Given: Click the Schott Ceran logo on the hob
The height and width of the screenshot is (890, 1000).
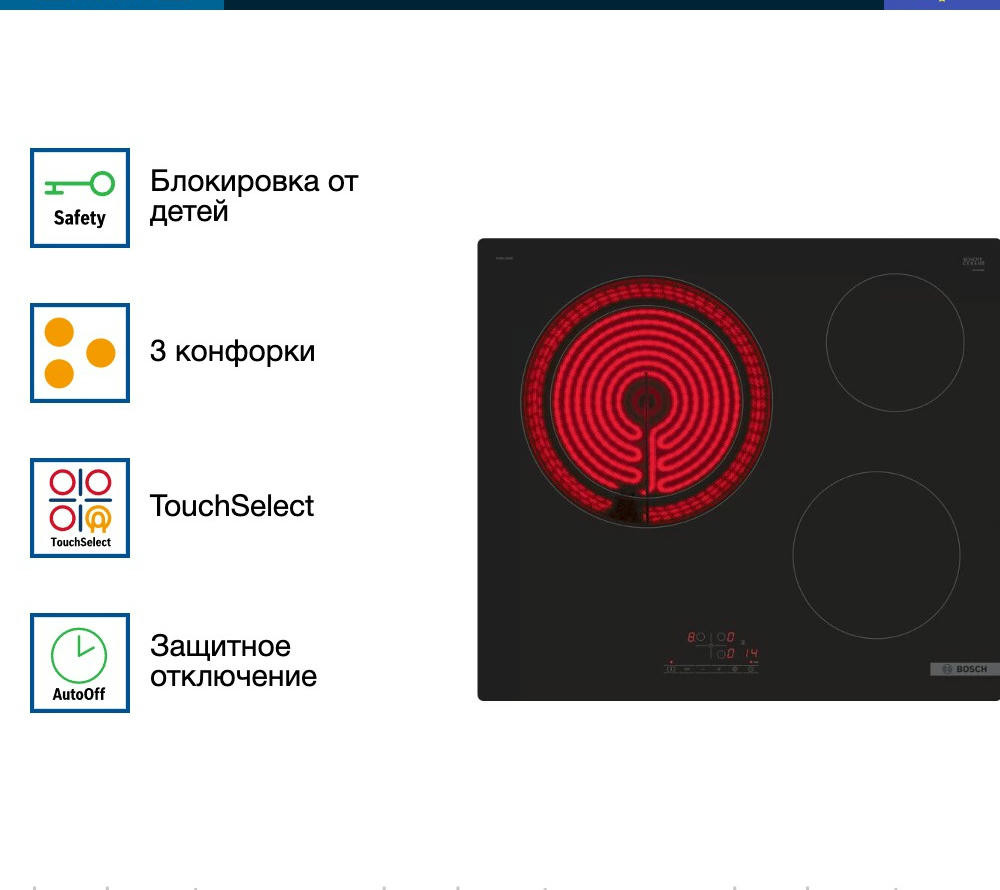Looking at the screenshot, I should [974, 262].
